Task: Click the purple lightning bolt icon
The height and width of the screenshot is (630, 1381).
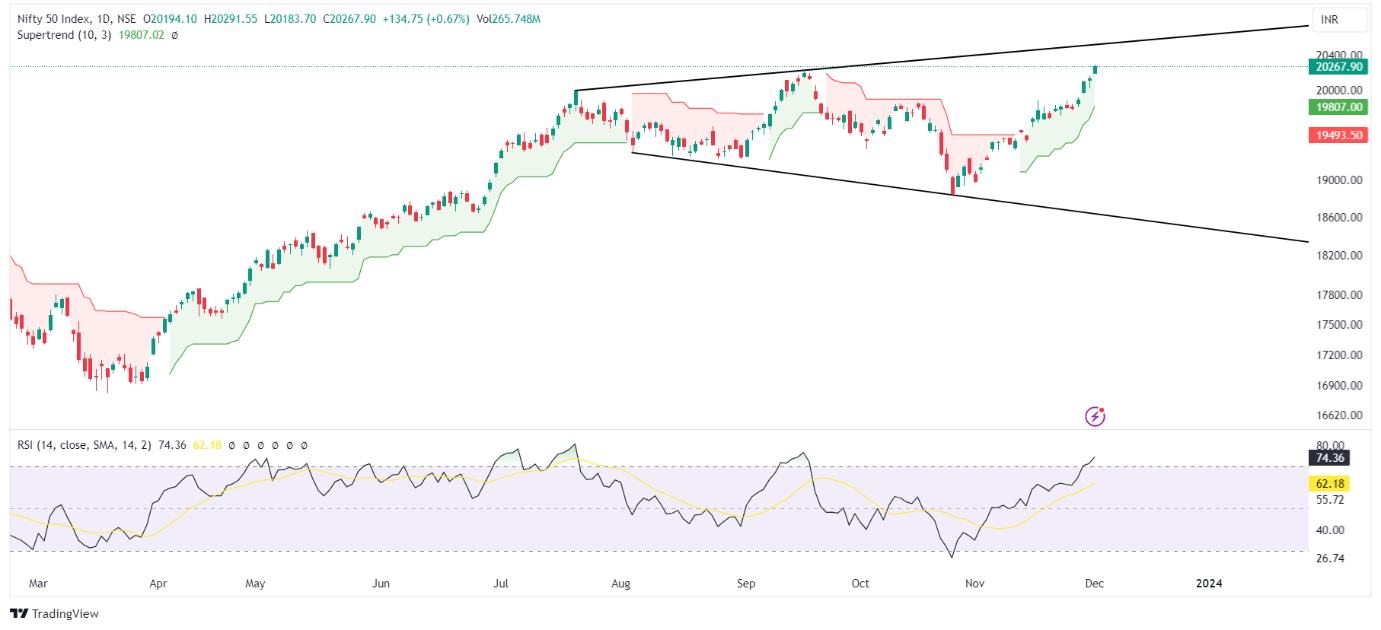Action: pyautogui.click(x=1095, y=415)
